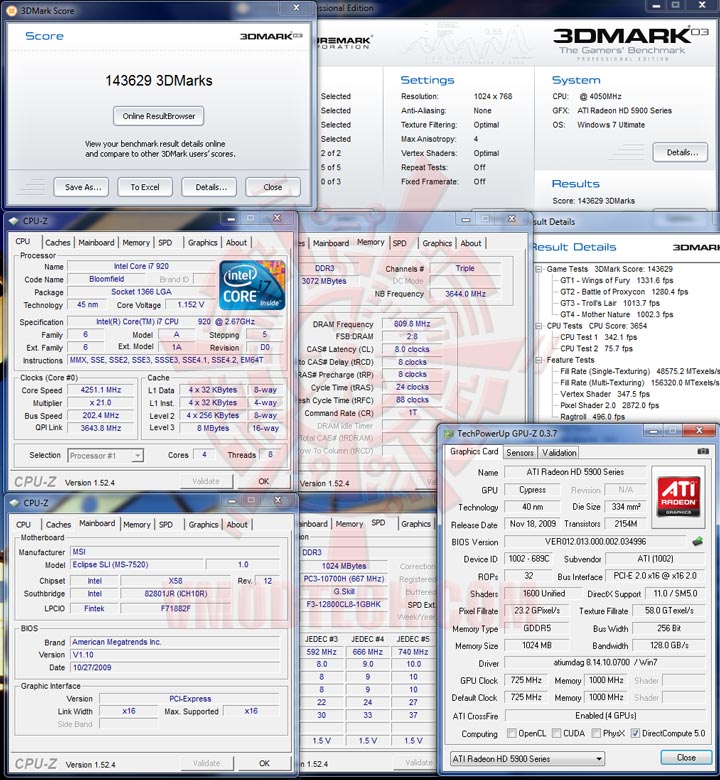Click the F3-12800CL8-1GBHK part number

[x=343, y=604]
